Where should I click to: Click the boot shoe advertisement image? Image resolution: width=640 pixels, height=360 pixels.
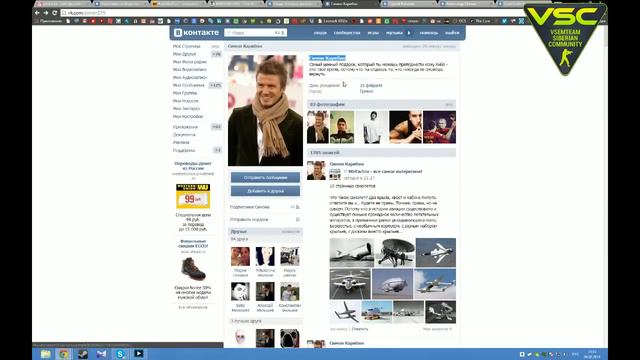(x=193, y=269)
